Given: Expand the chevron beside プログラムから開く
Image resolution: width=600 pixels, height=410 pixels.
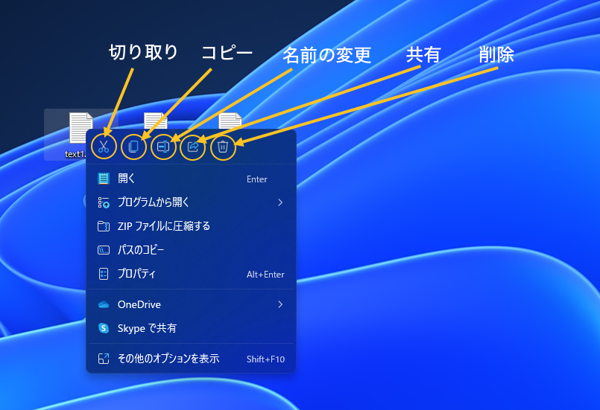Looking at the screenshot, I should pyautogui.click(x=280, y=202).
